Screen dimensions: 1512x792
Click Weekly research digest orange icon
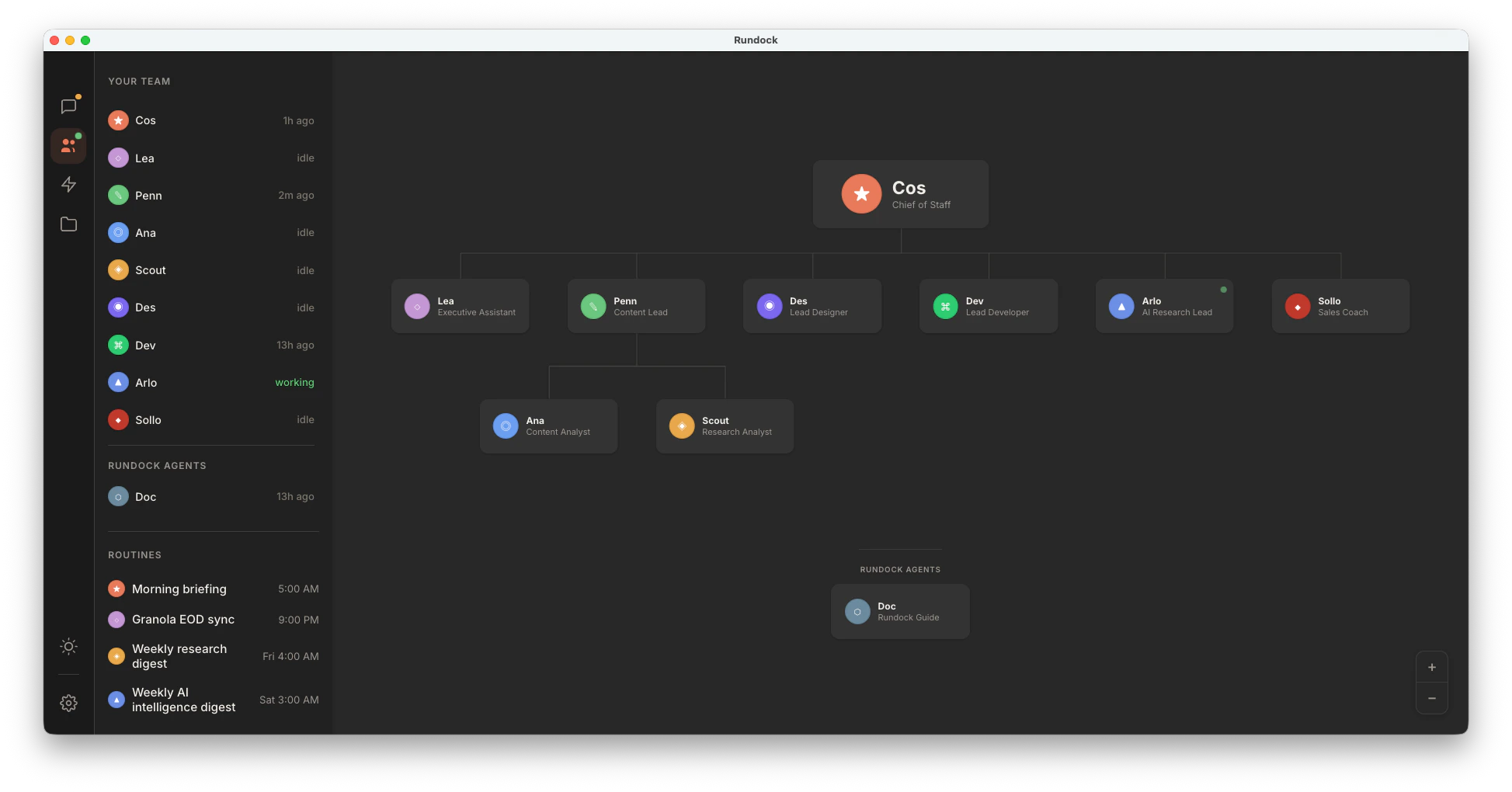[x=116, y=656]
